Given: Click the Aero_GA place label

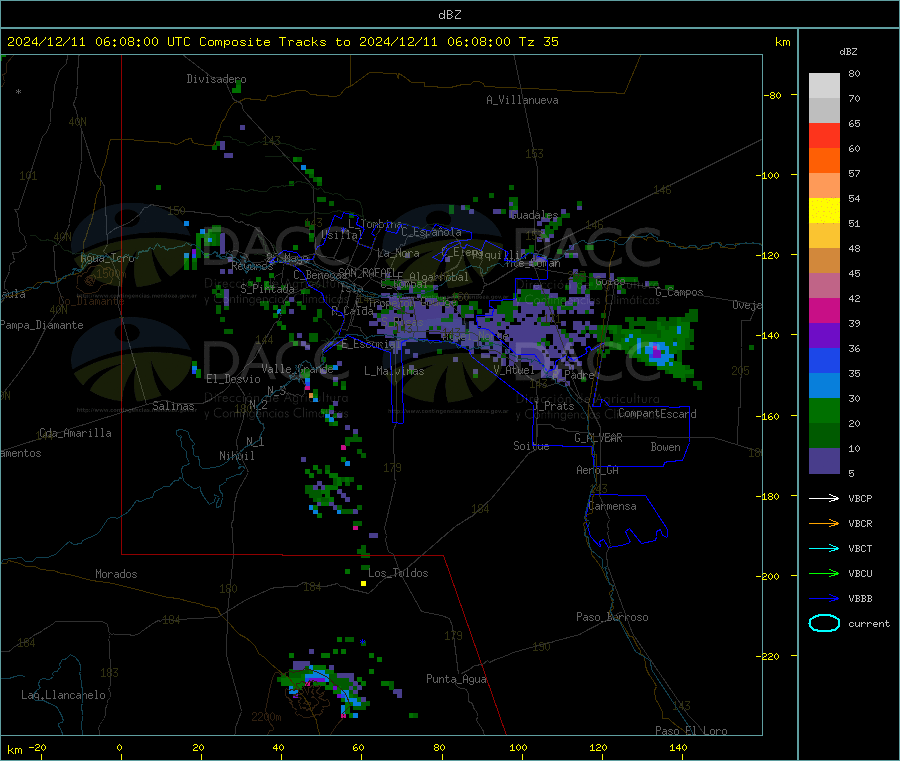Looking at the screenshot, I should click(598, 470).
